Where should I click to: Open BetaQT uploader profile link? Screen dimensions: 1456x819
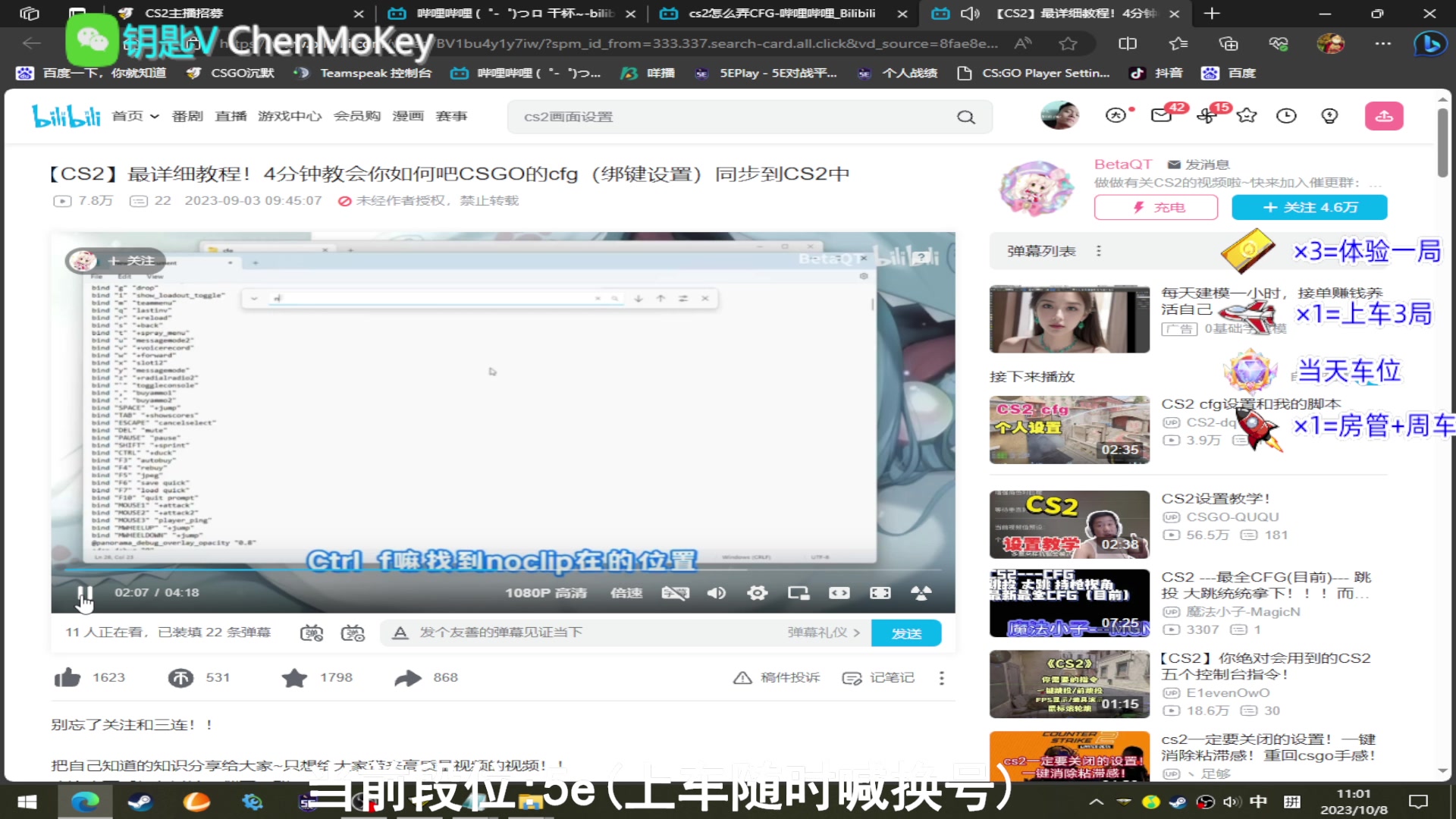pyautogui.click(x=1123, y=165)
